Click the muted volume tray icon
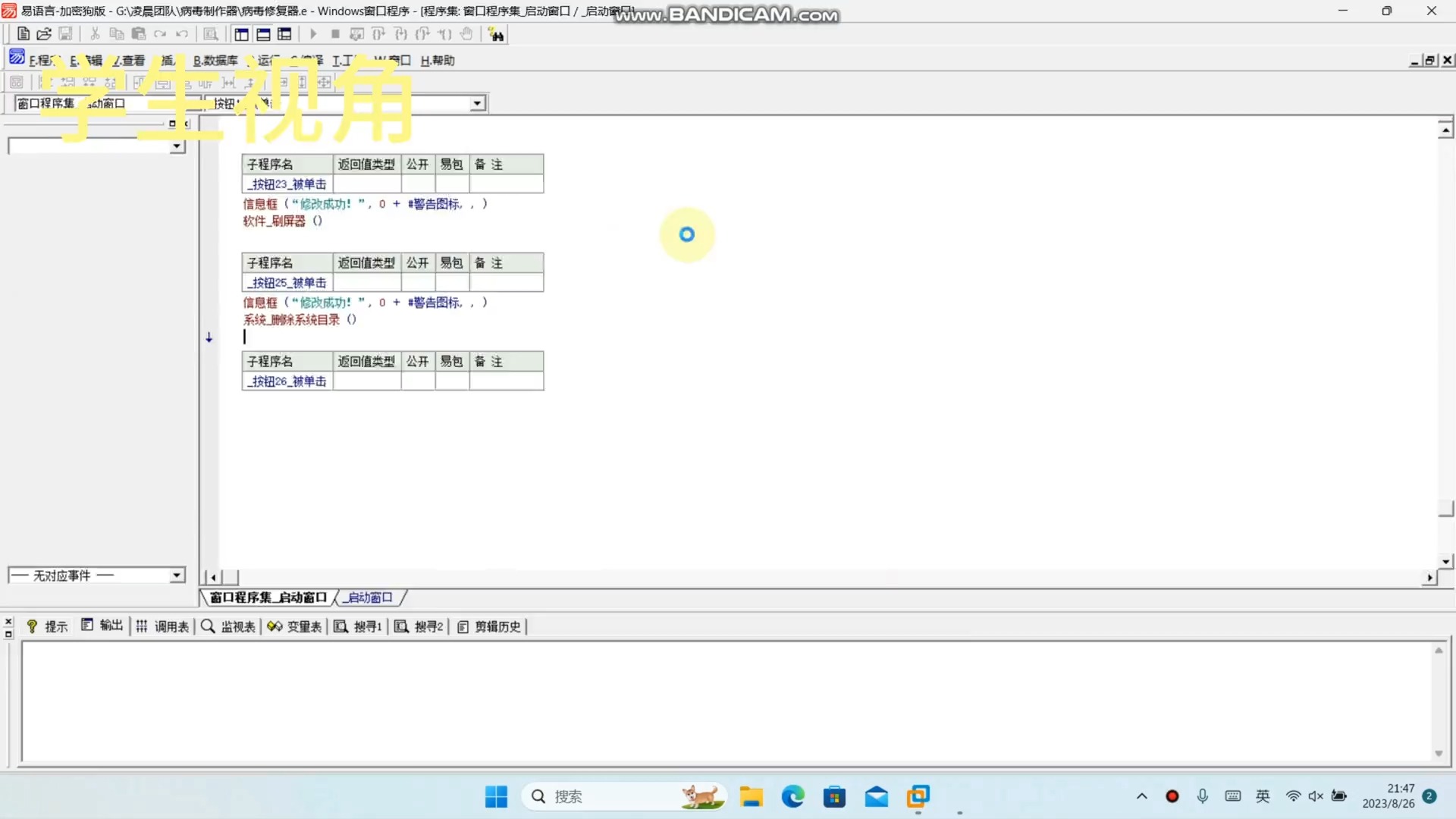Image resolution: width=1456 pixels, height=819 pixels. pyautogui.click(x=1316, y=796)
